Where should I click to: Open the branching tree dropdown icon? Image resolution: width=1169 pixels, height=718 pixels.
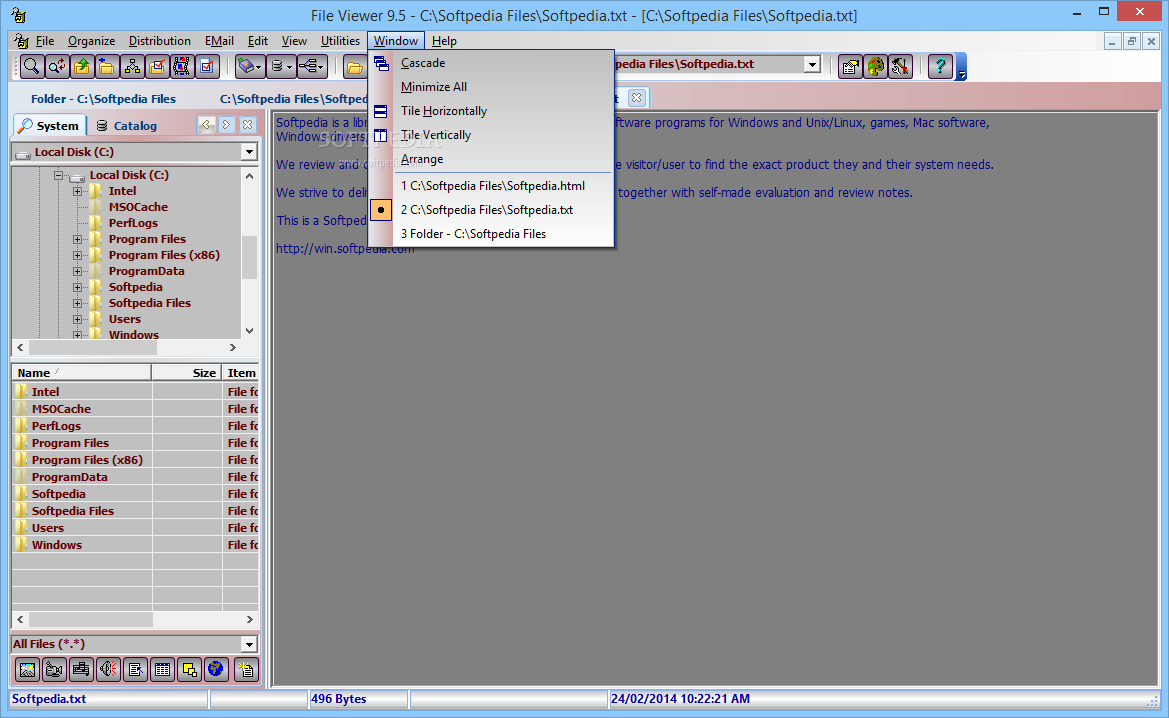click(x=312, y=66)
